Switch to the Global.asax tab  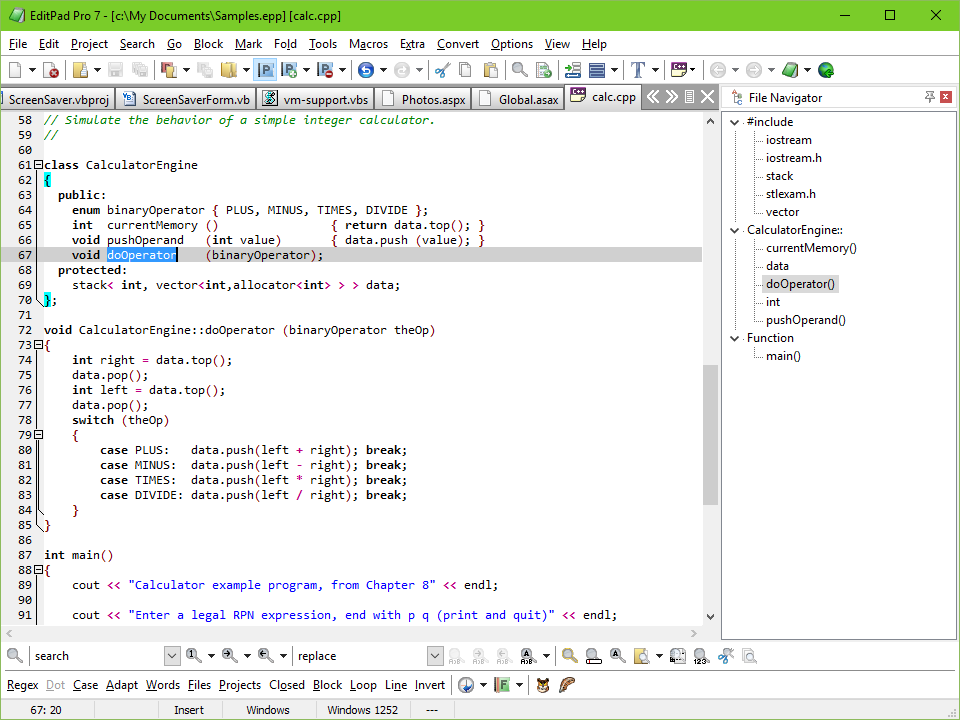coord(518,99)
